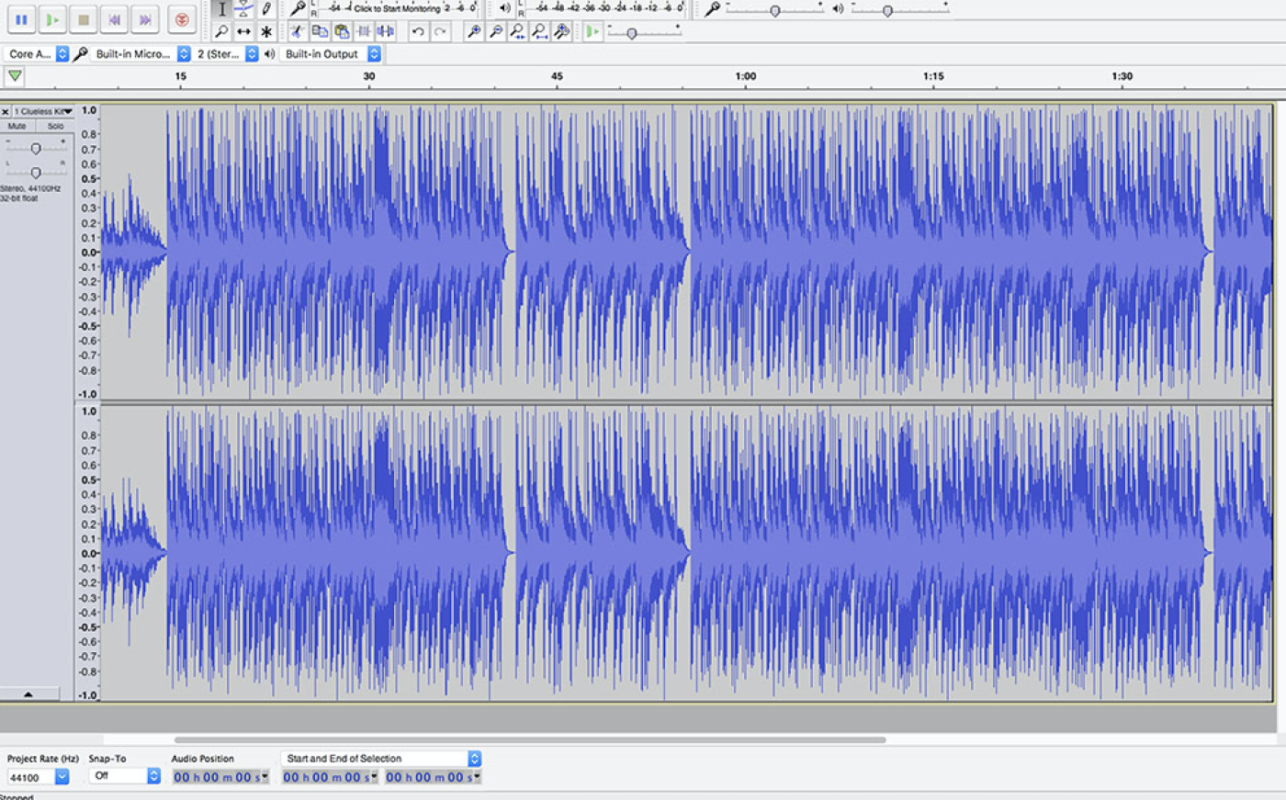The height and width of the screenshot is (800, 1286).
Task: Click the track gain slider knob
Action: pos(36,148)
